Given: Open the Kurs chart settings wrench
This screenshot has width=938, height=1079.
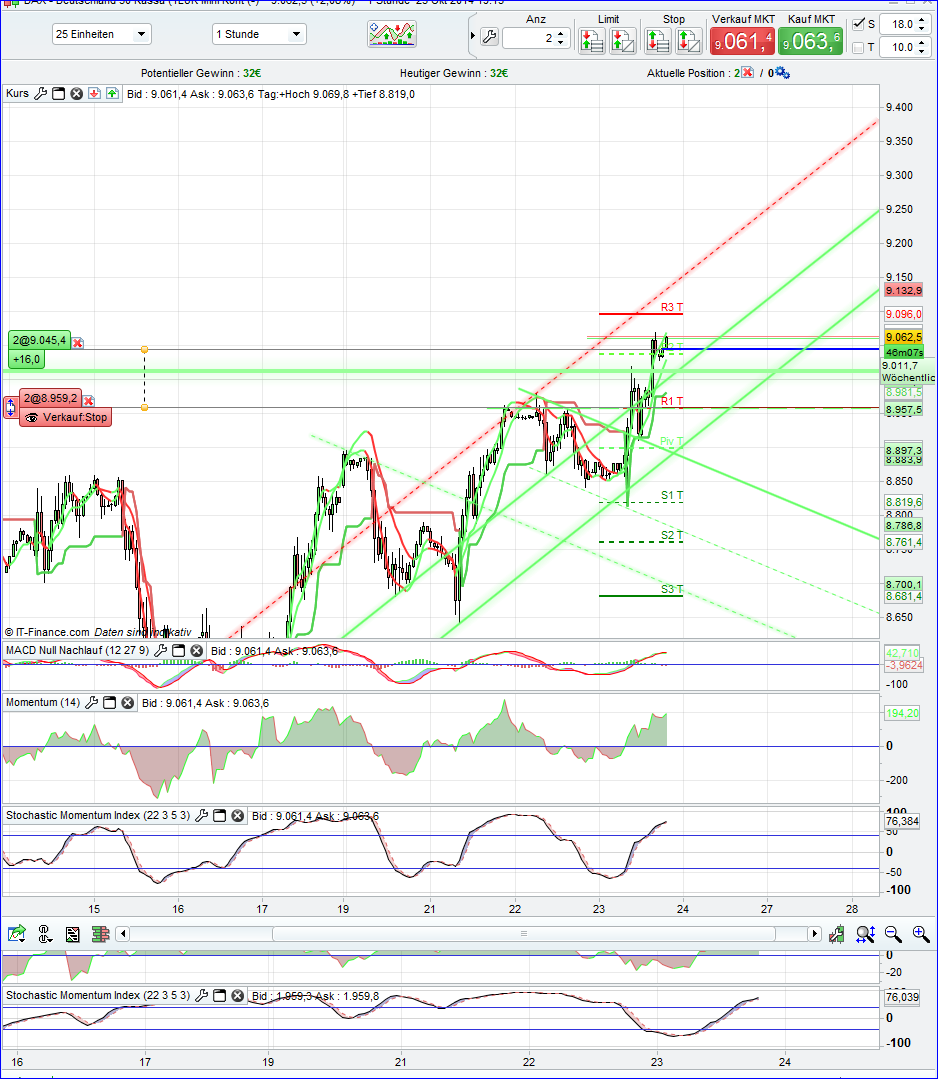Looking at the screenshot, I should [41, 95].
